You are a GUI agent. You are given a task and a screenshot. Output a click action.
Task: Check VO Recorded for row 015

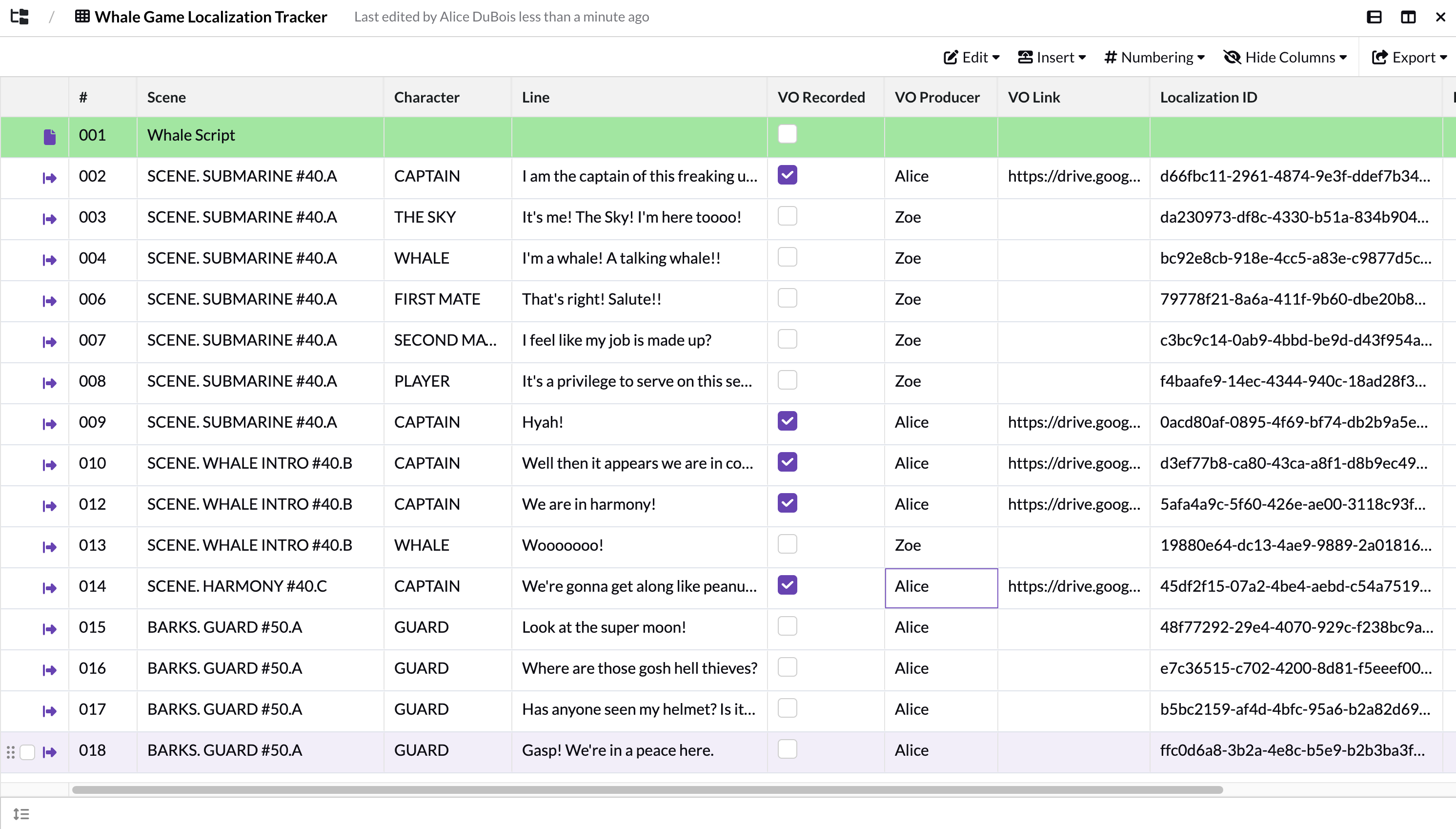point(788,626)
